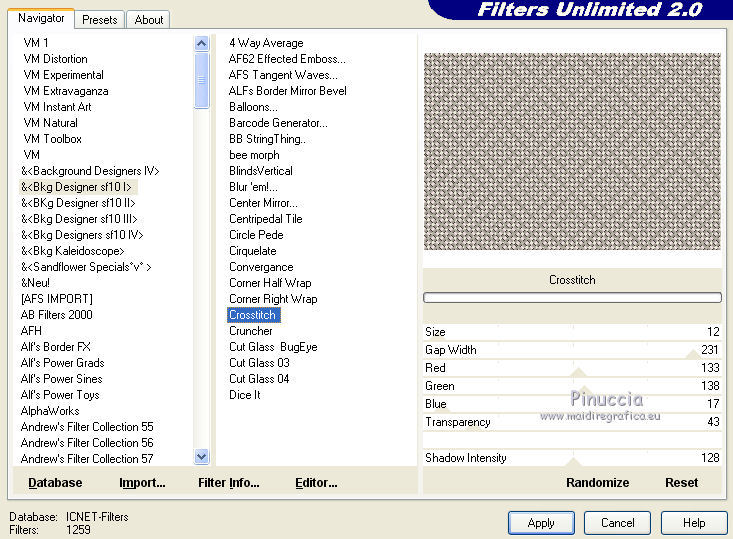This screenshot has width=733, height=539.
Task: Adjust the Shadow Intensity slider
Action: (572, 458)
